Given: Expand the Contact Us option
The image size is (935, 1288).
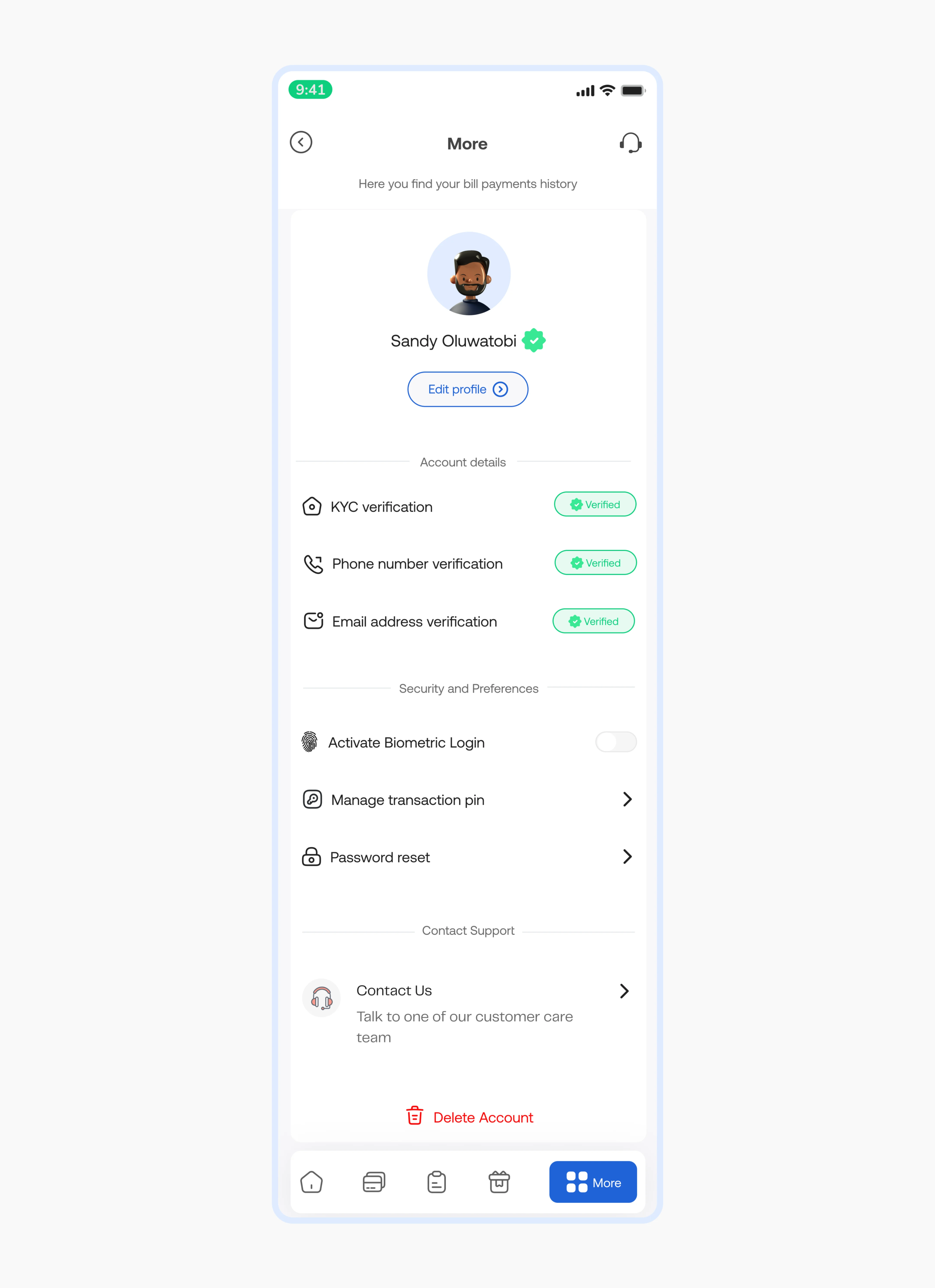Looking at the screenshot, I should coord(627,990).
